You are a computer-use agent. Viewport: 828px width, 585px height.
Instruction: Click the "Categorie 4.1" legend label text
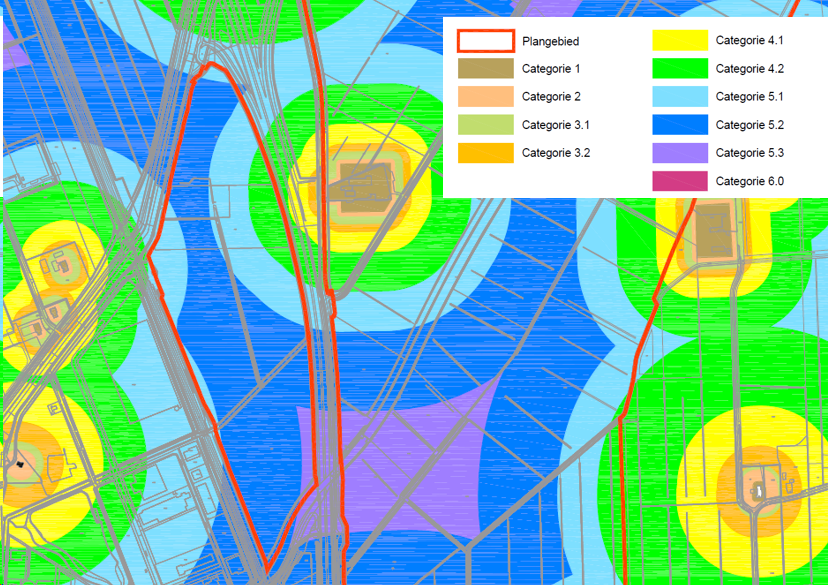pyautogui.click(x=749, y=41)
